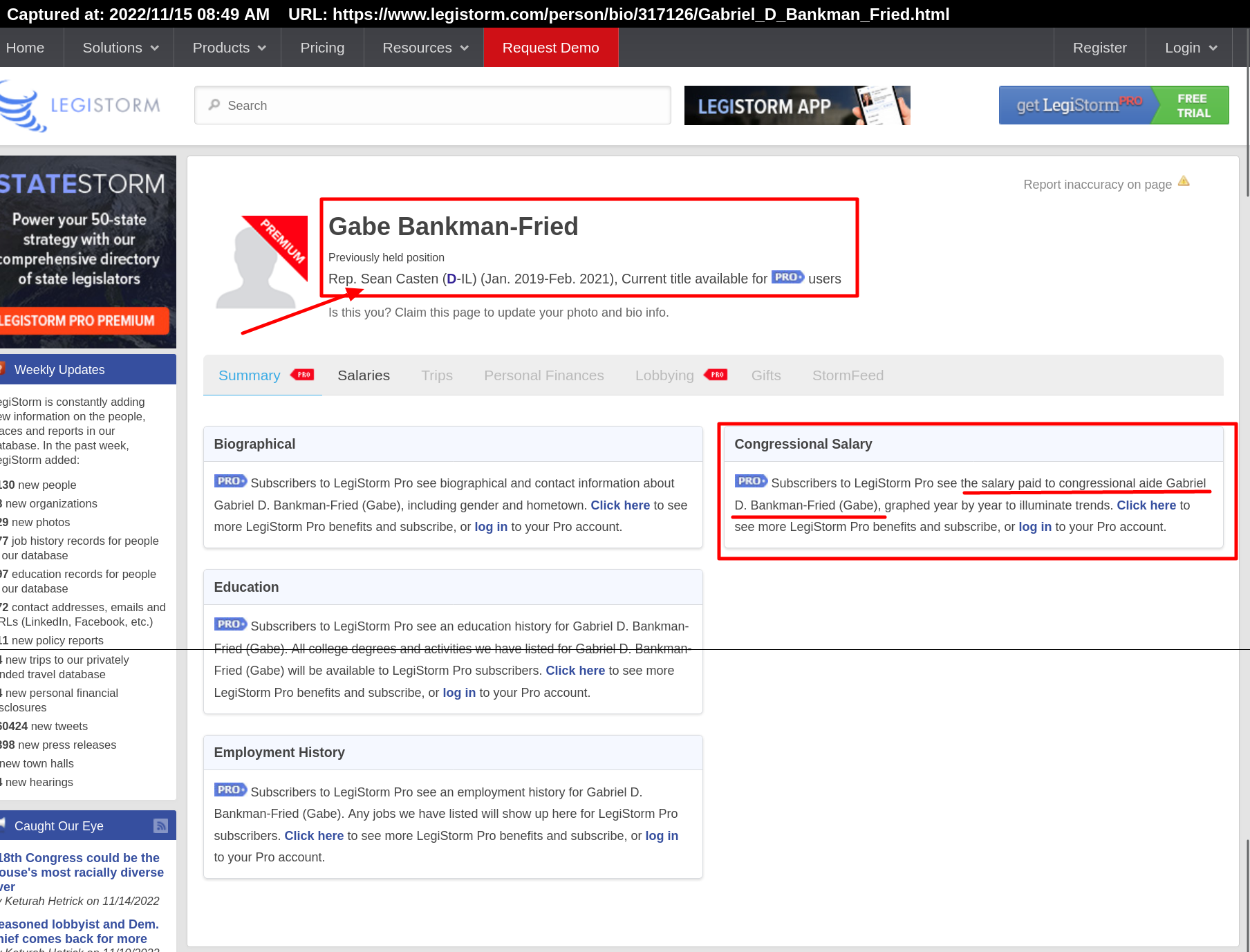This screenshot has height=952, width=1250.
Task: Select the Trips tab
Action: click(437, 375)
